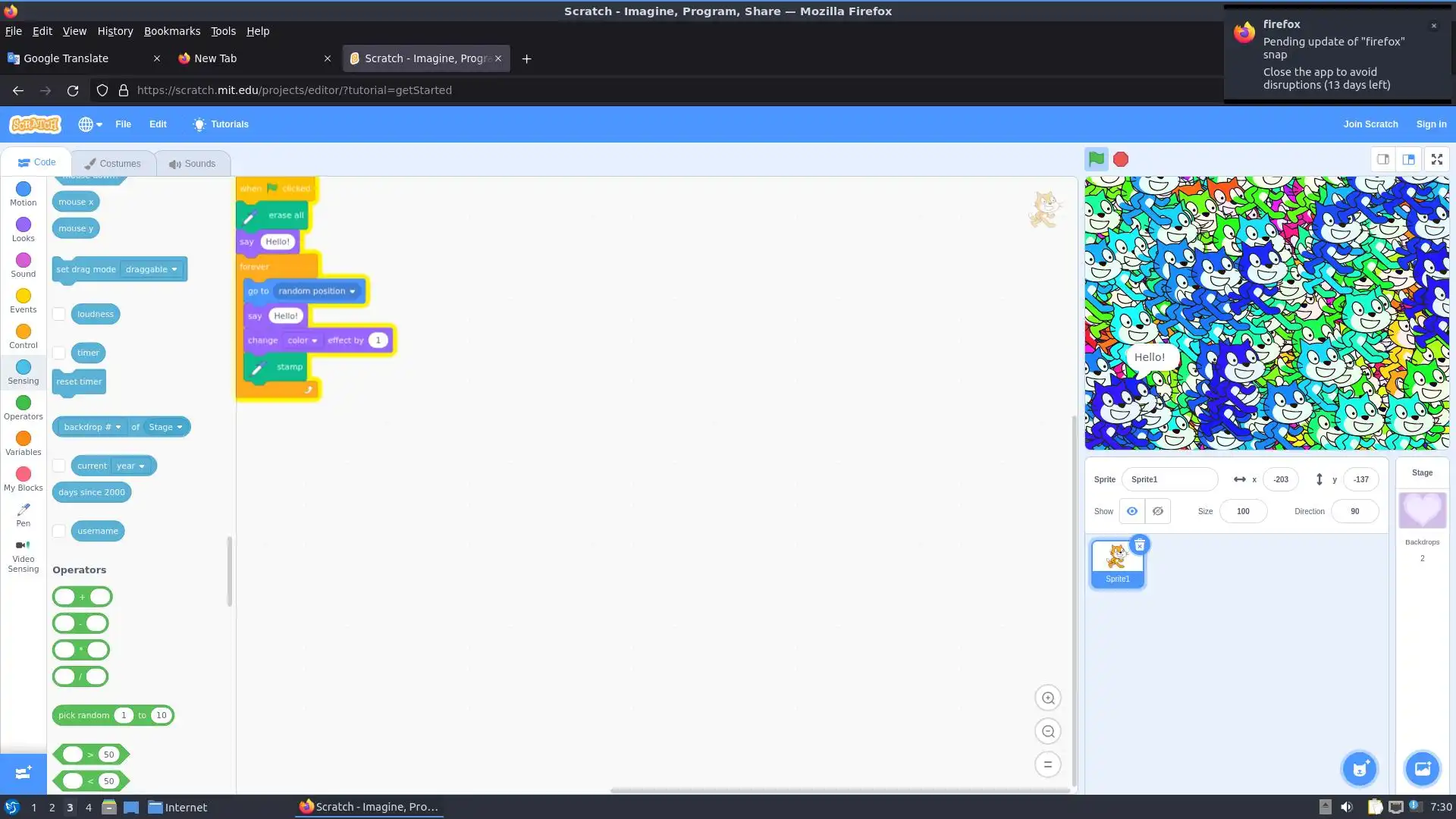Tick the timer checkbox
This screenshot has width=1456, height=819.
(x=59, y=353)
